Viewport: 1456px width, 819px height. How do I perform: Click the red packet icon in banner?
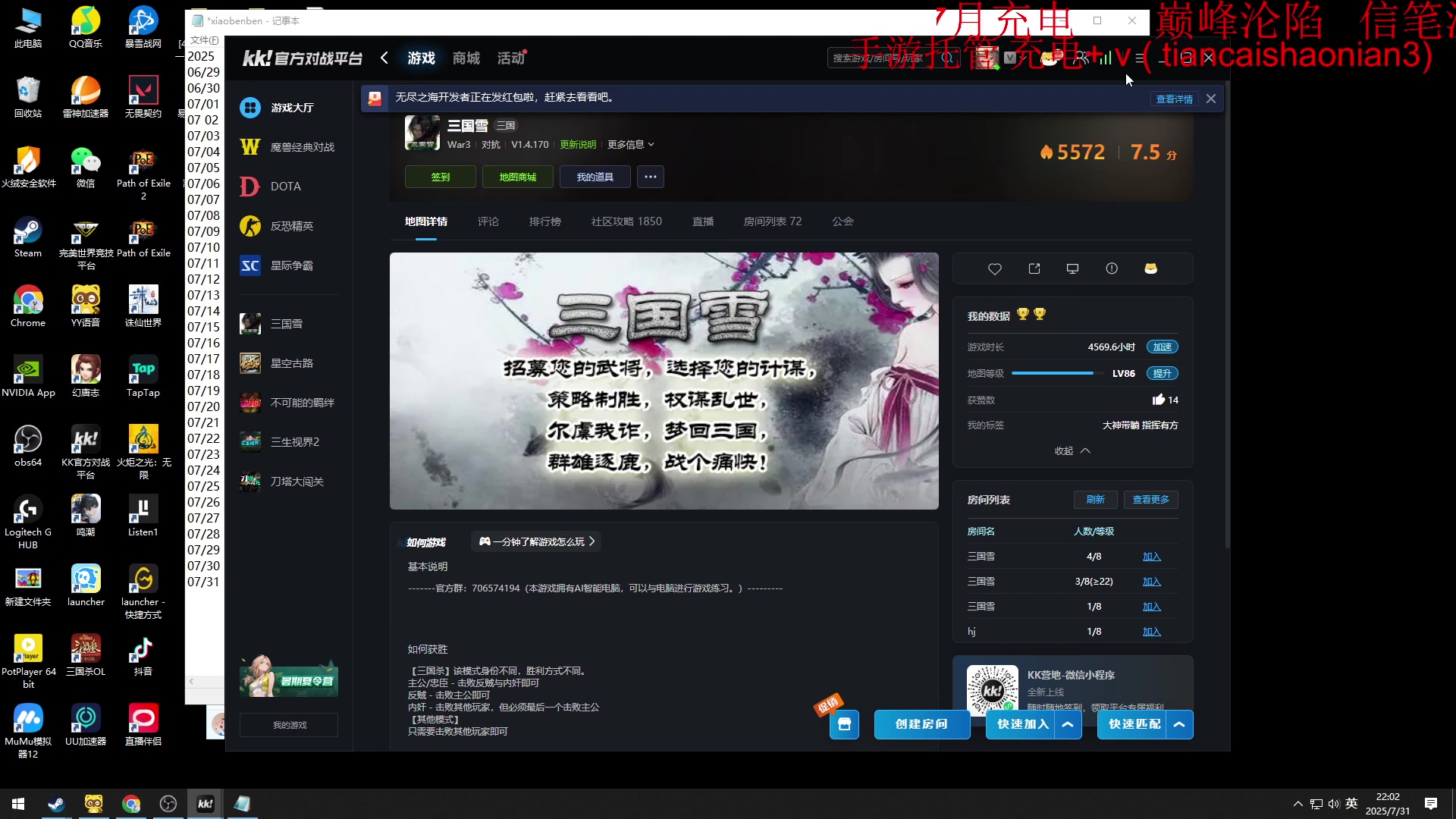(x=375, y=98)
